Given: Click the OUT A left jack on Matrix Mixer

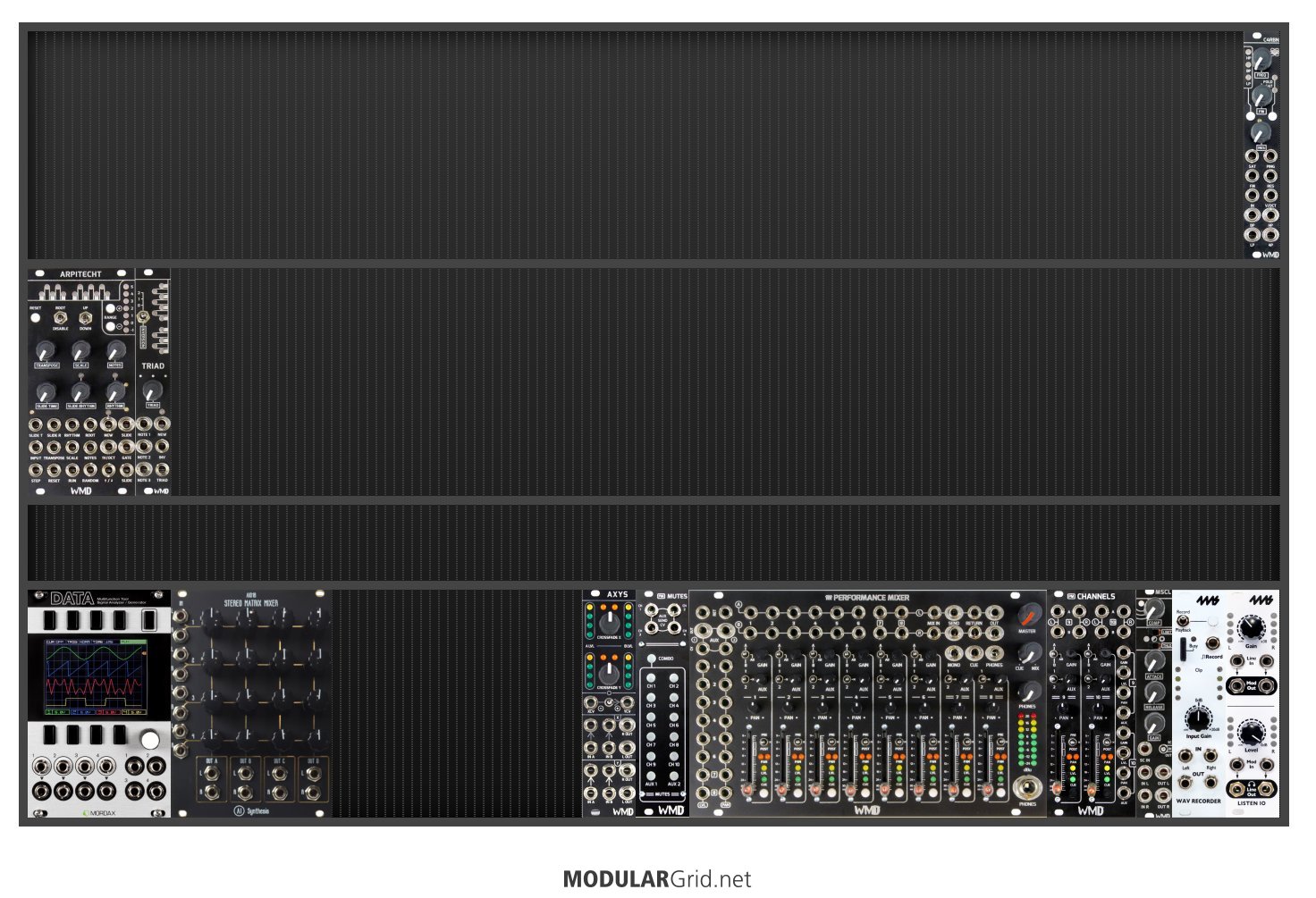Looking at the screenshot, I should (211, 774).
